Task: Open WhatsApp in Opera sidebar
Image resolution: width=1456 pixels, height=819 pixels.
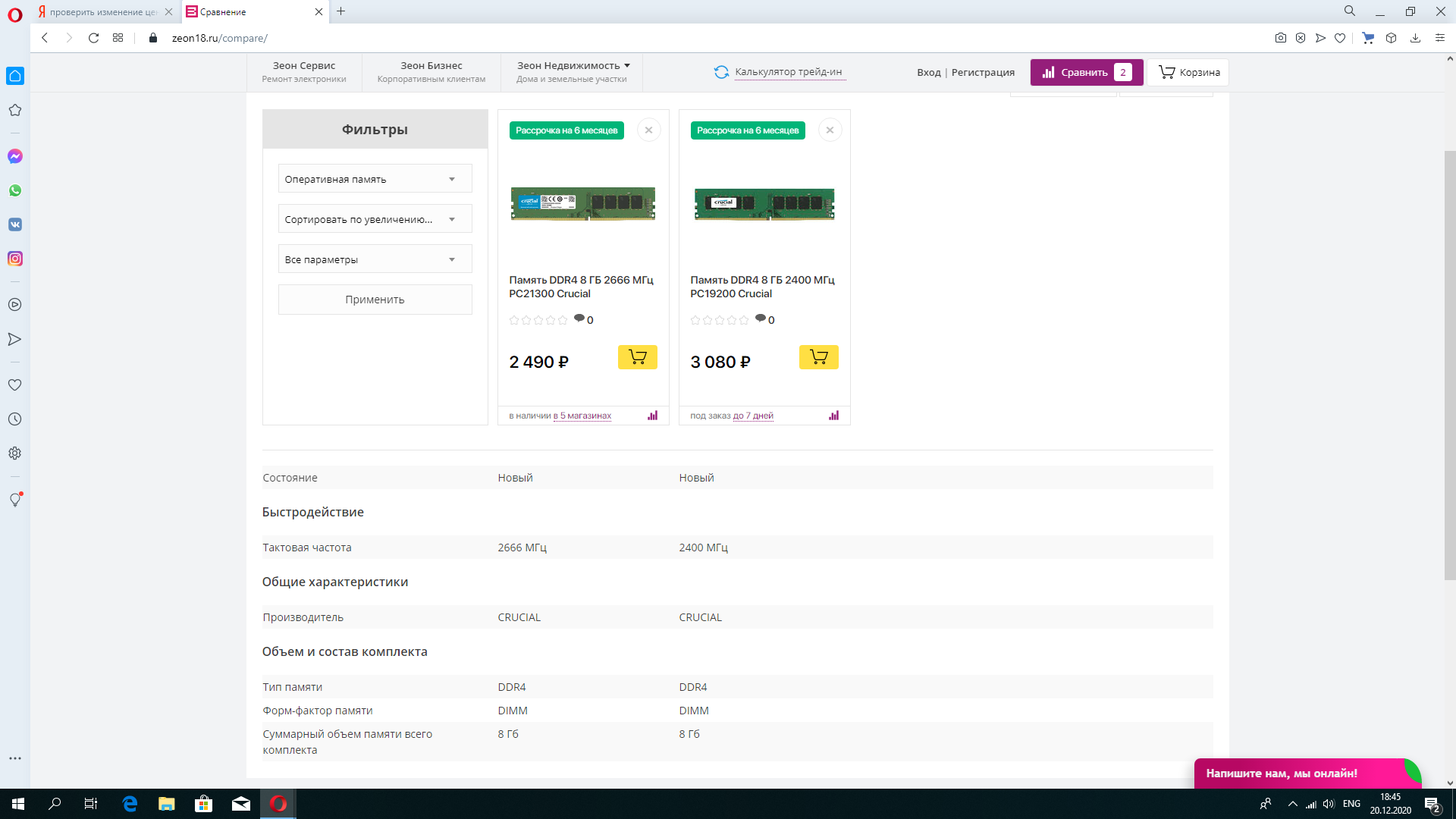Action: tap(15, 190)
